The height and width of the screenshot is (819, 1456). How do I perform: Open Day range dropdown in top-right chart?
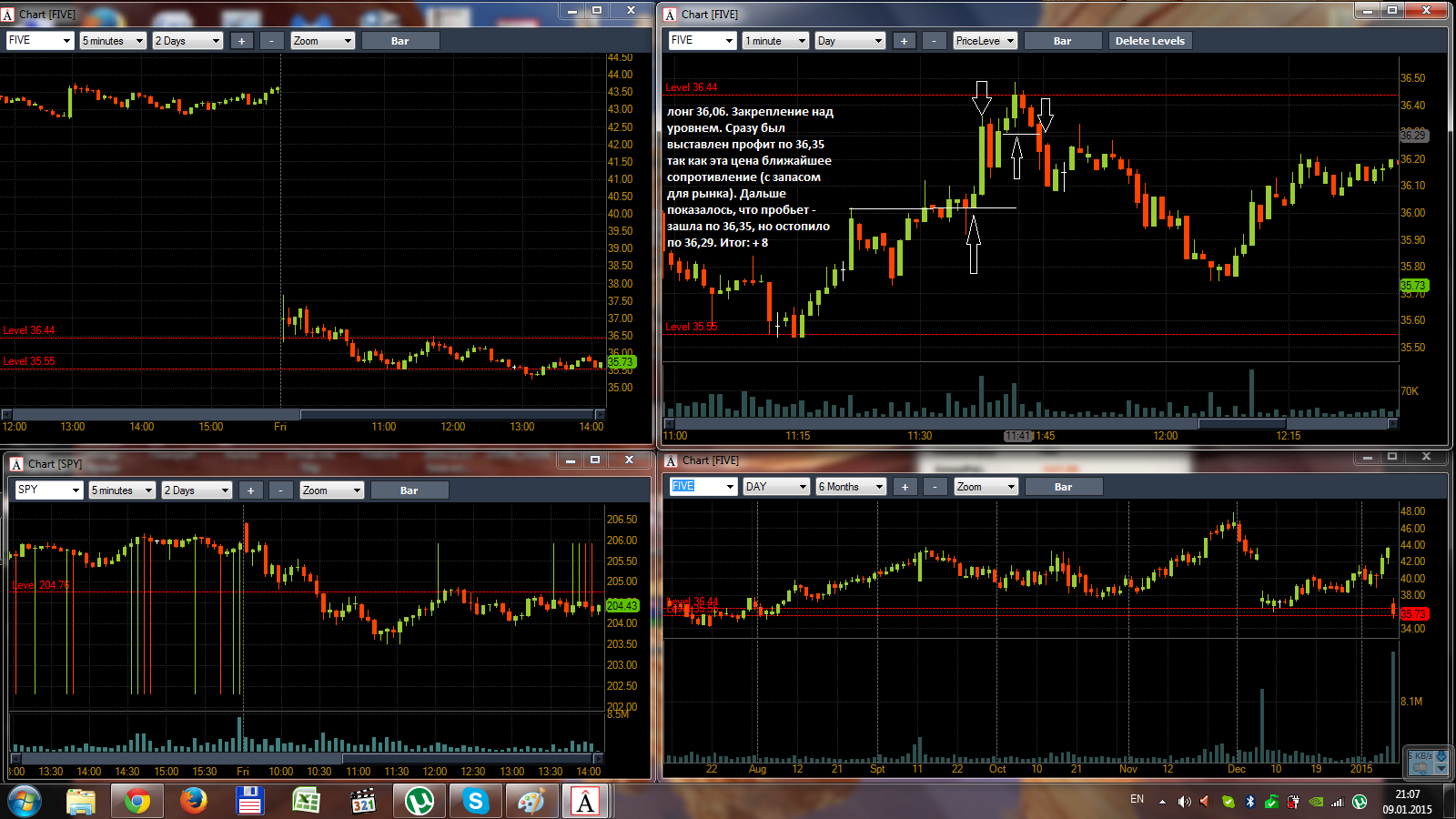tap(850, 41)
